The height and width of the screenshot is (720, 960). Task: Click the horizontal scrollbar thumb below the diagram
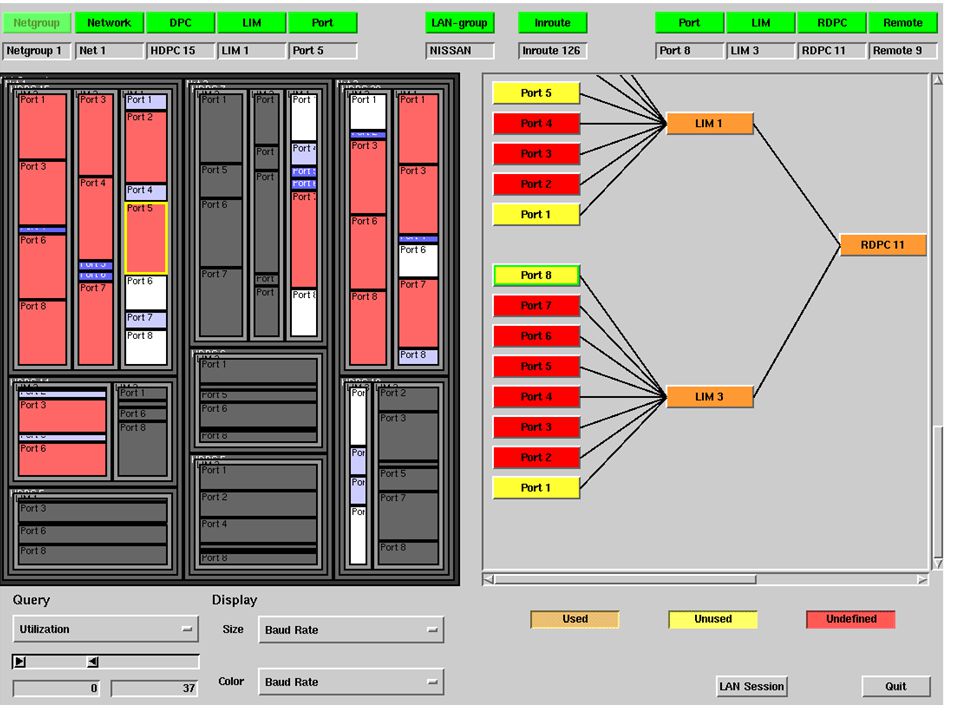(x=626, y=579)
